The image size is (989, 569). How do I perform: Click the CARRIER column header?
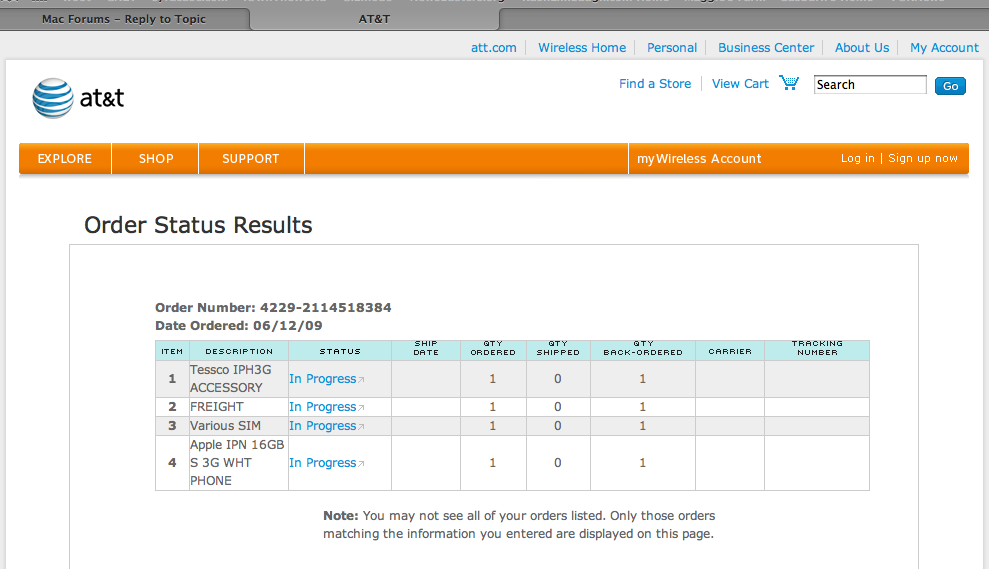[730, 351]
